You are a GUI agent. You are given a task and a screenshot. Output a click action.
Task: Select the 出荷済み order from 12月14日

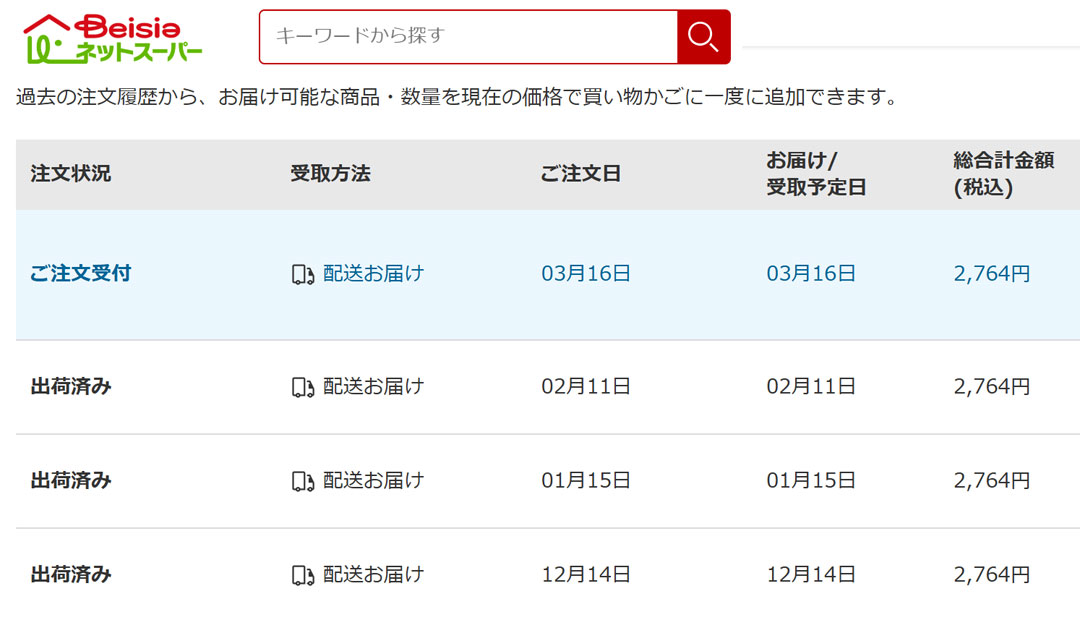point(71,574)
